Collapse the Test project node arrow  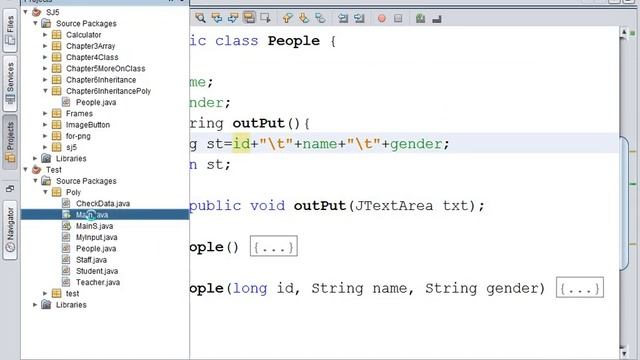tap(26, 169)
